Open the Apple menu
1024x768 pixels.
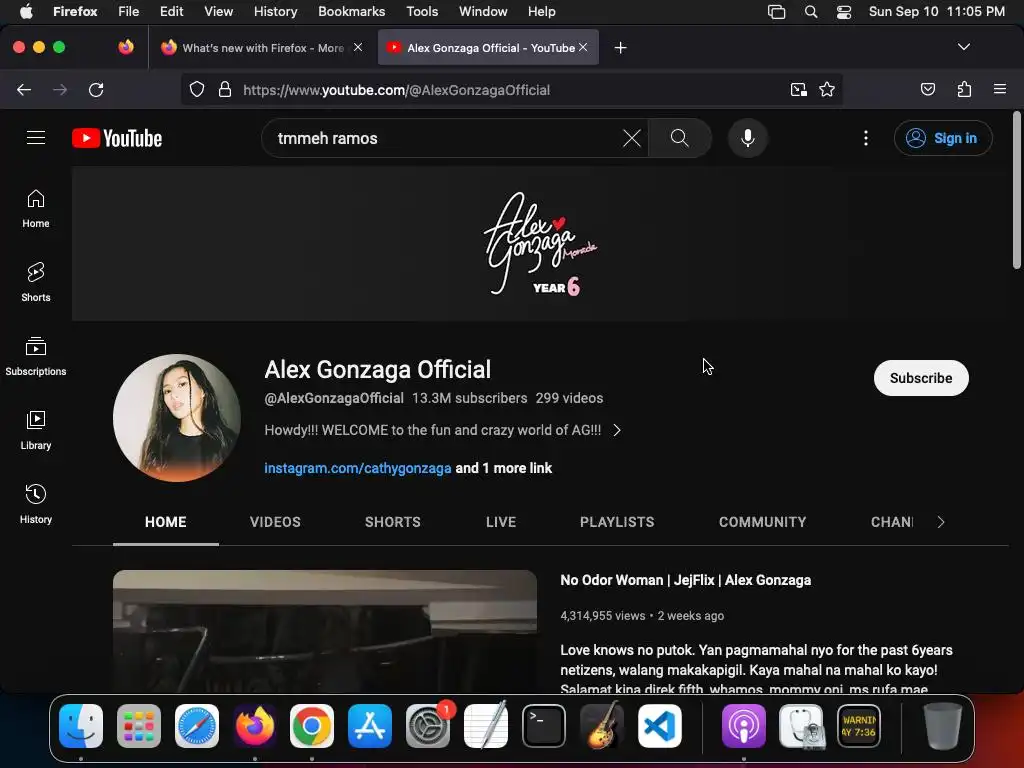[26, 11]
